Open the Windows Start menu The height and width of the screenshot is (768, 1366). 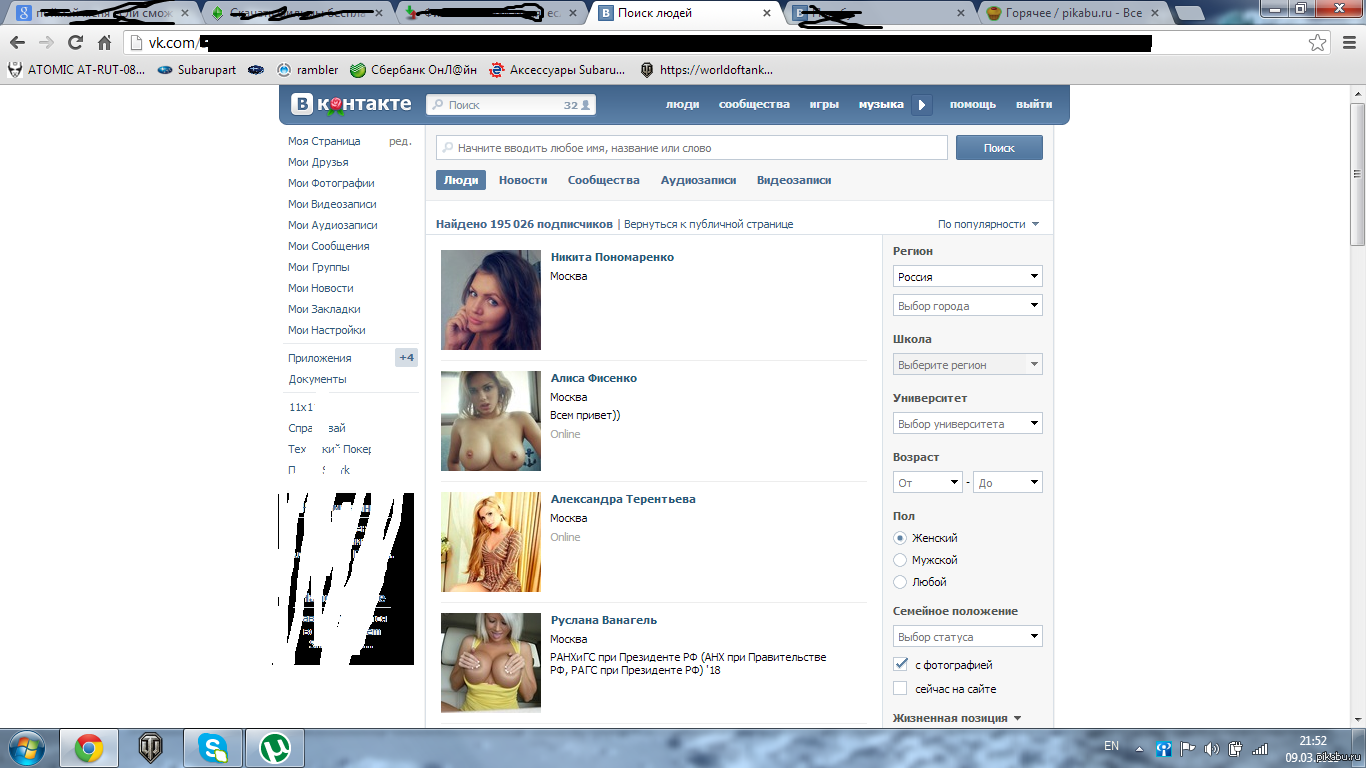coord(24,748)
